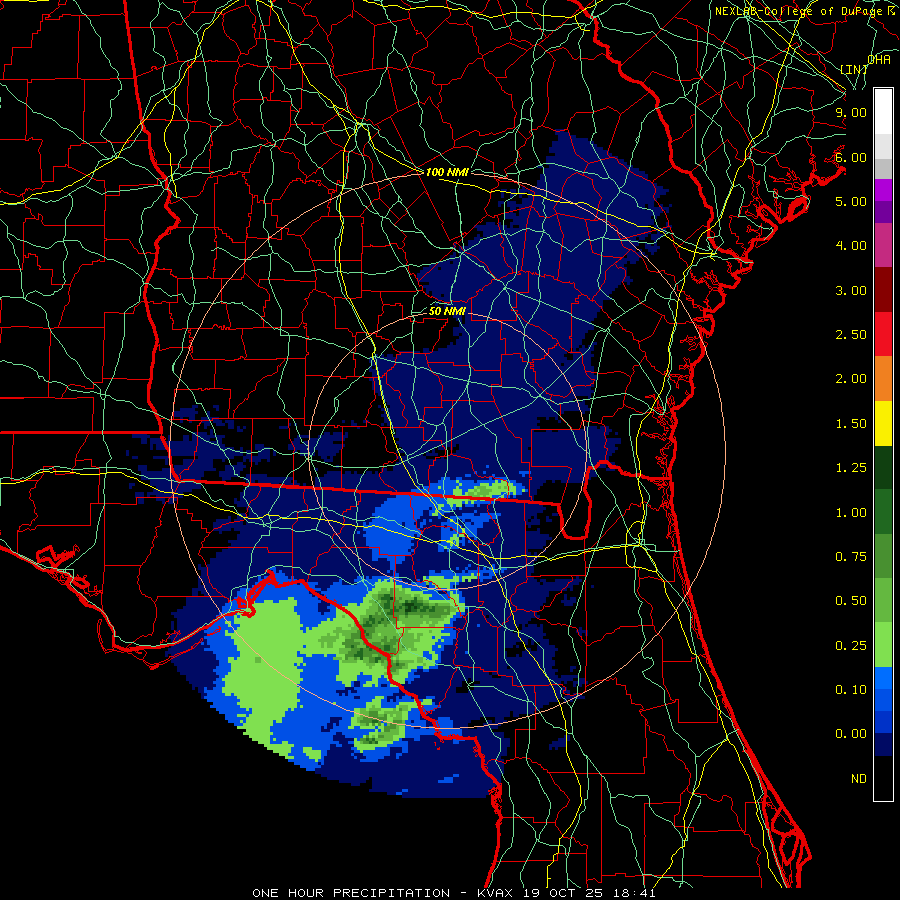Click the 0.50 legend value
Viewport: 900px width, 900px height.
[x=851, y=601]
